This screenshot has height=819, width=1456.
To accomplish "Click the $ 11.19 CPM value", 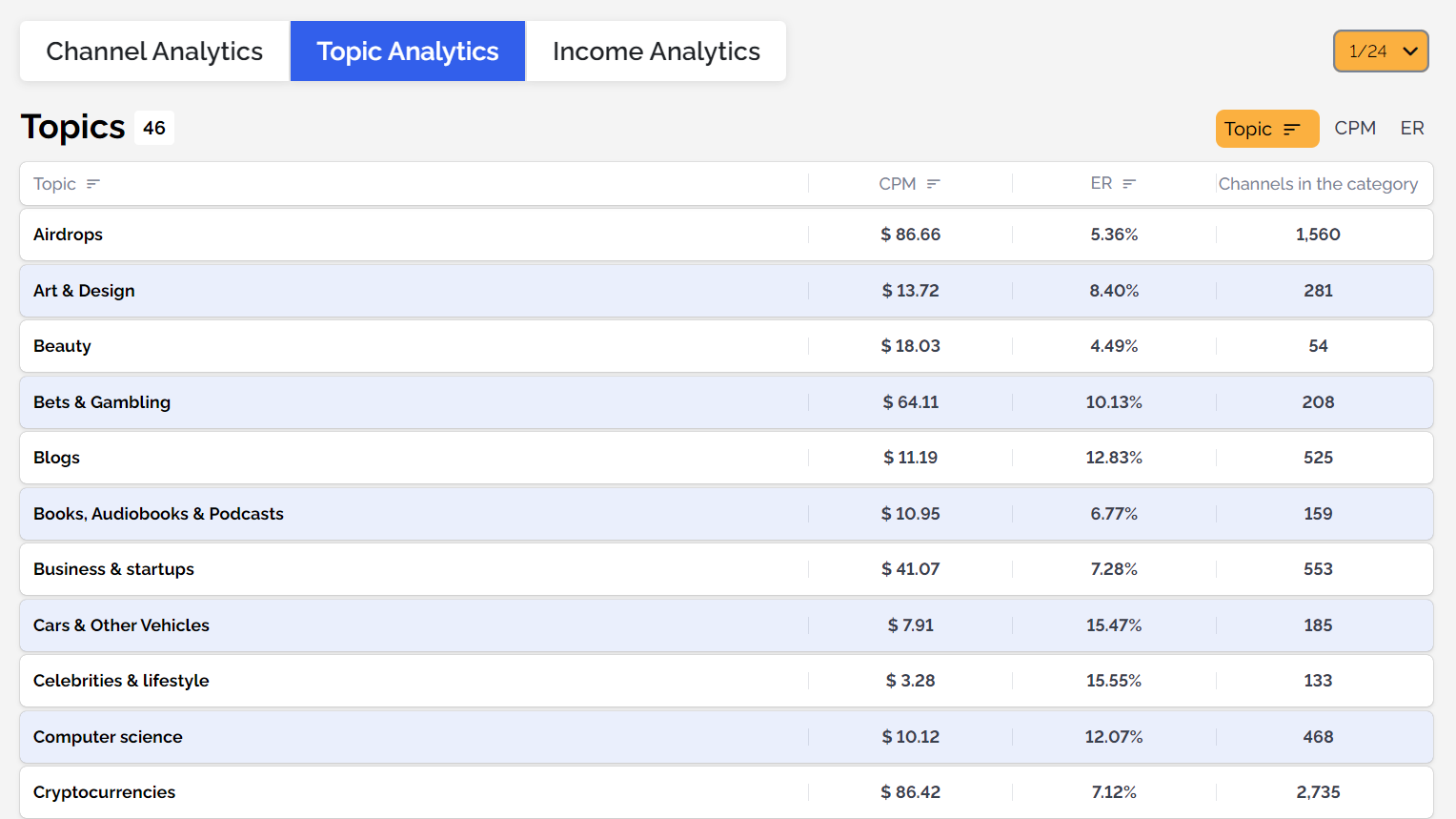I will pyautogui.click(x=910, y=458).
